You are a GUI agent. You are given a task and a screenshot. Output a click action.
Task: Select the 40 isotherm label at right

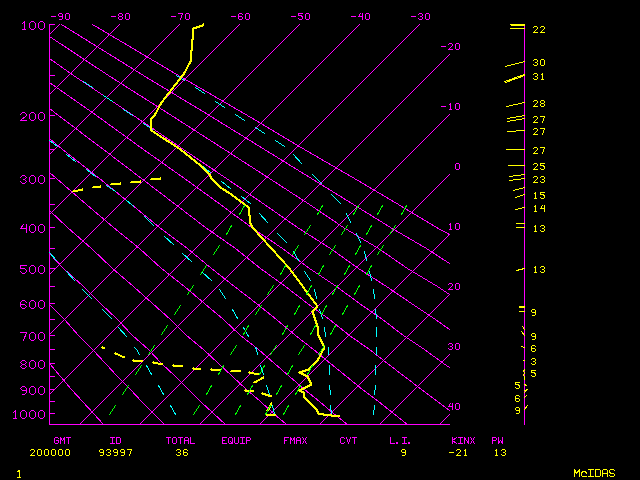(x=454, y=407)
